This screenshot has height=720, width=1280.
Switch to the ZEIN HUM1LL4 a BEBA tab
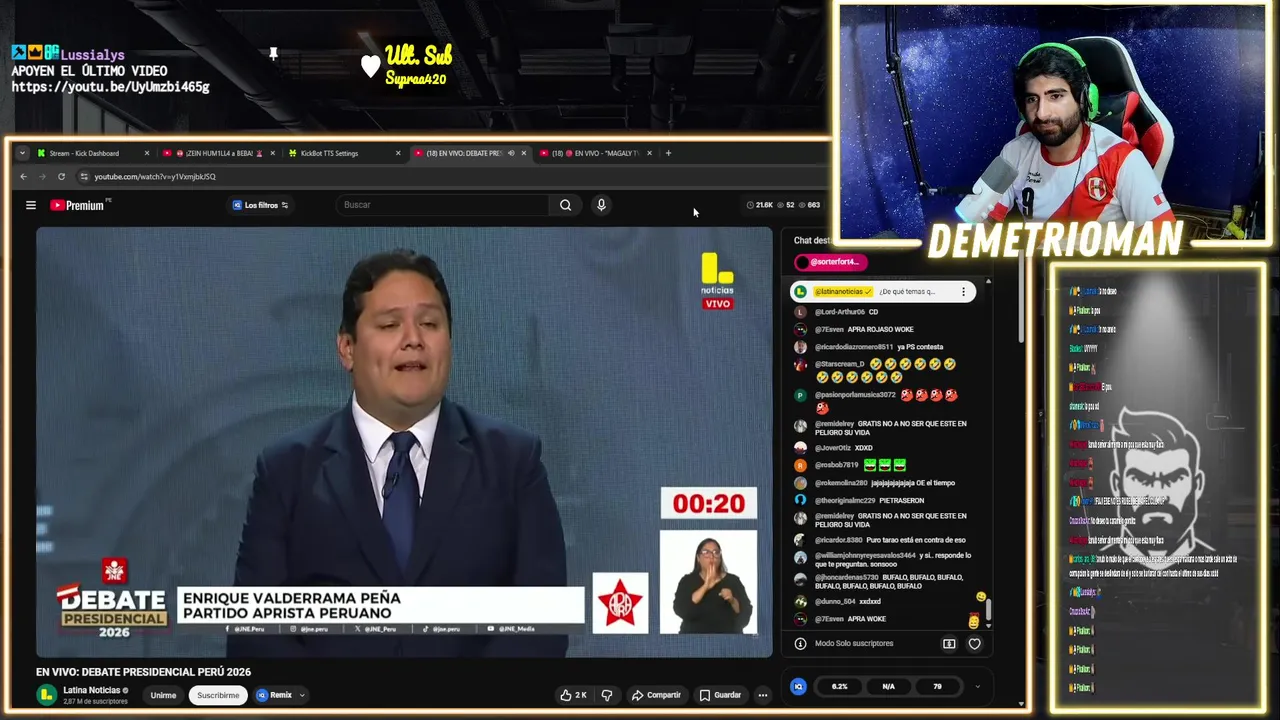pyautogui.click(x=218, y=153)
